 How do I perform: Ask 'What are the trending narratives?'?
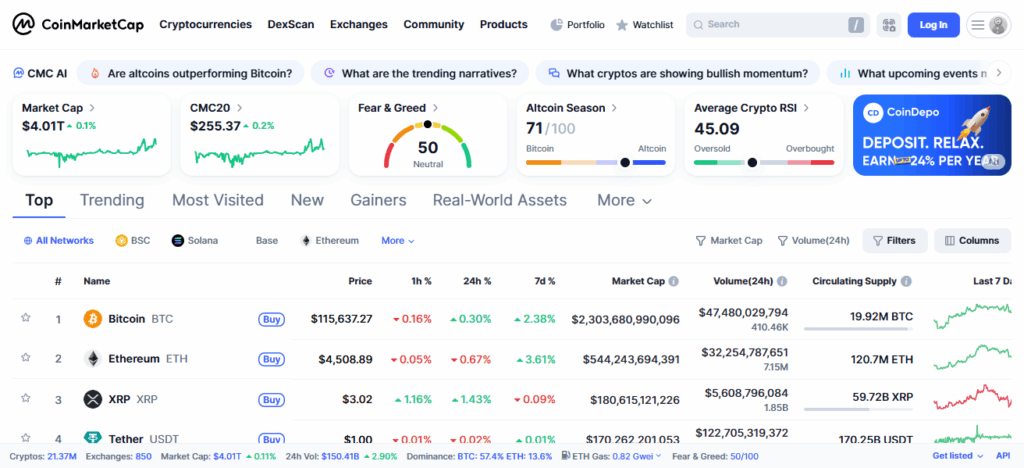(420, 73)
